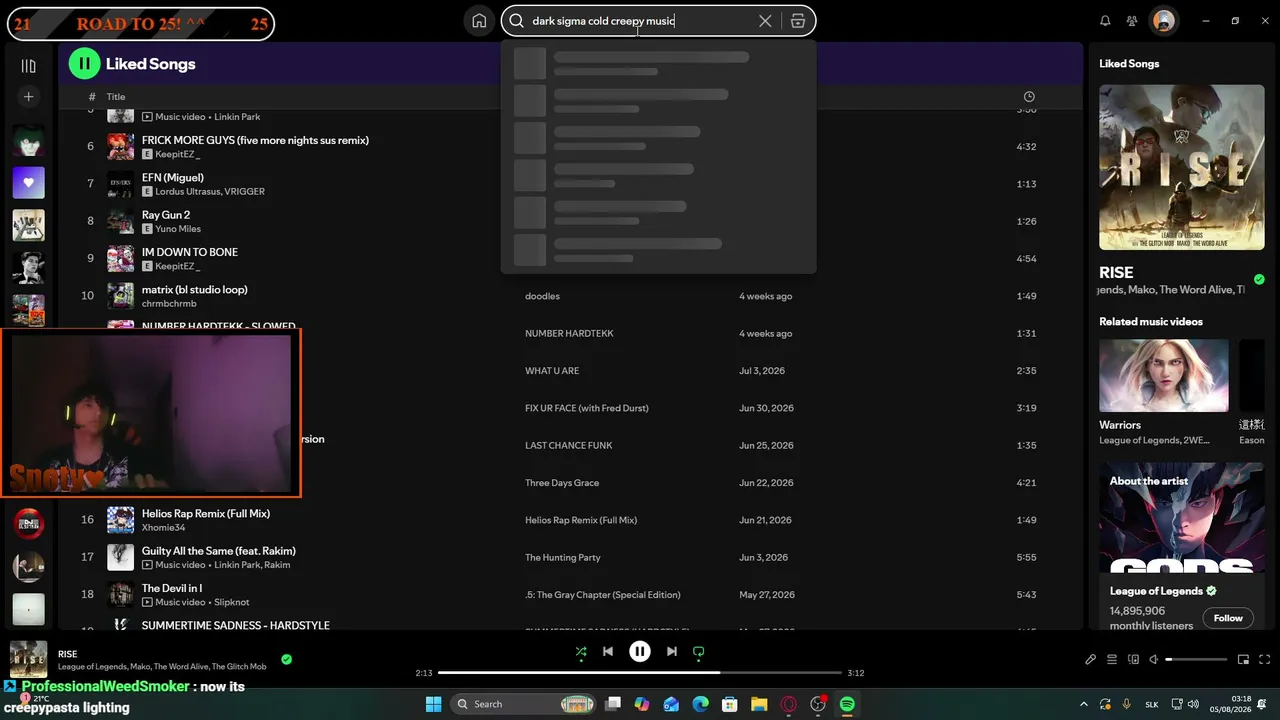The height and width of the screenshot is (720, 1280).
Task: Open File Explorer from the taskbar
Action: [759, 704]
